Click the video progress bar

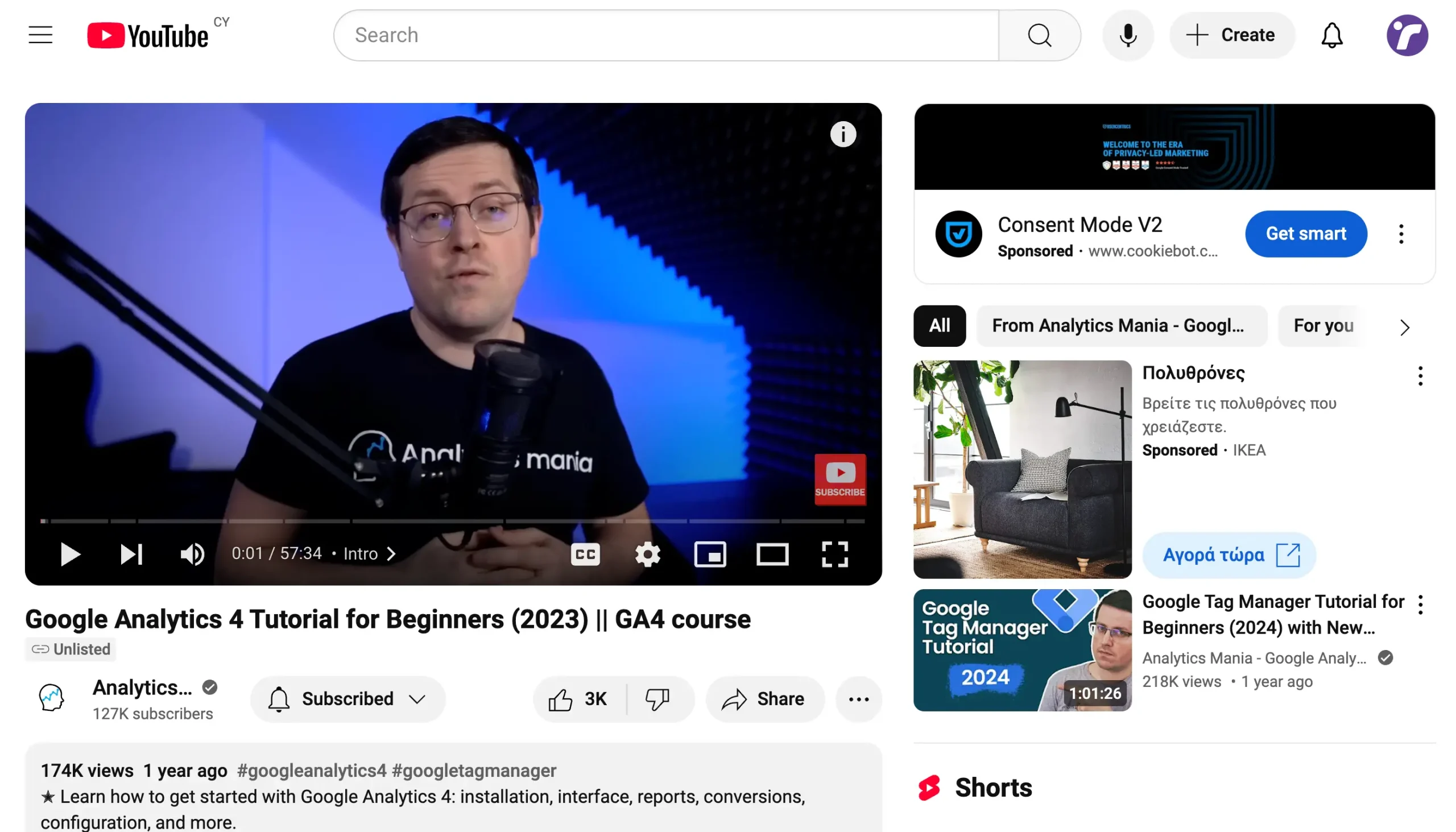pyautogui.click(x=452, y=521)
